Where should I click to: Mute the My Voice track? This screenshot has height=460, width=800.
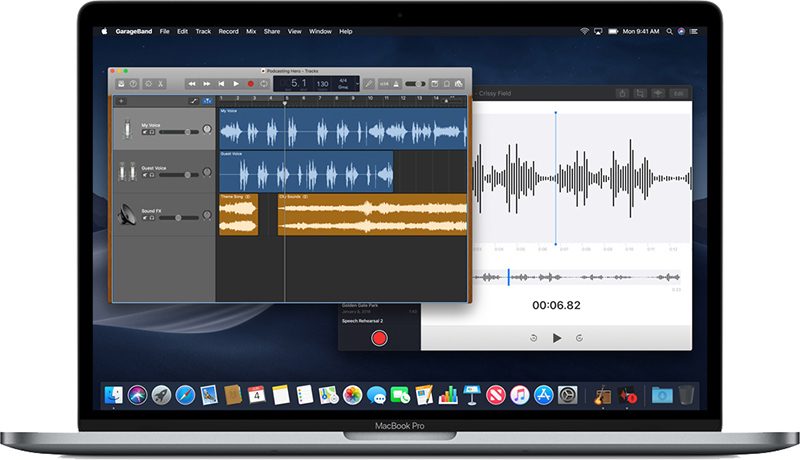click(145, 132)
